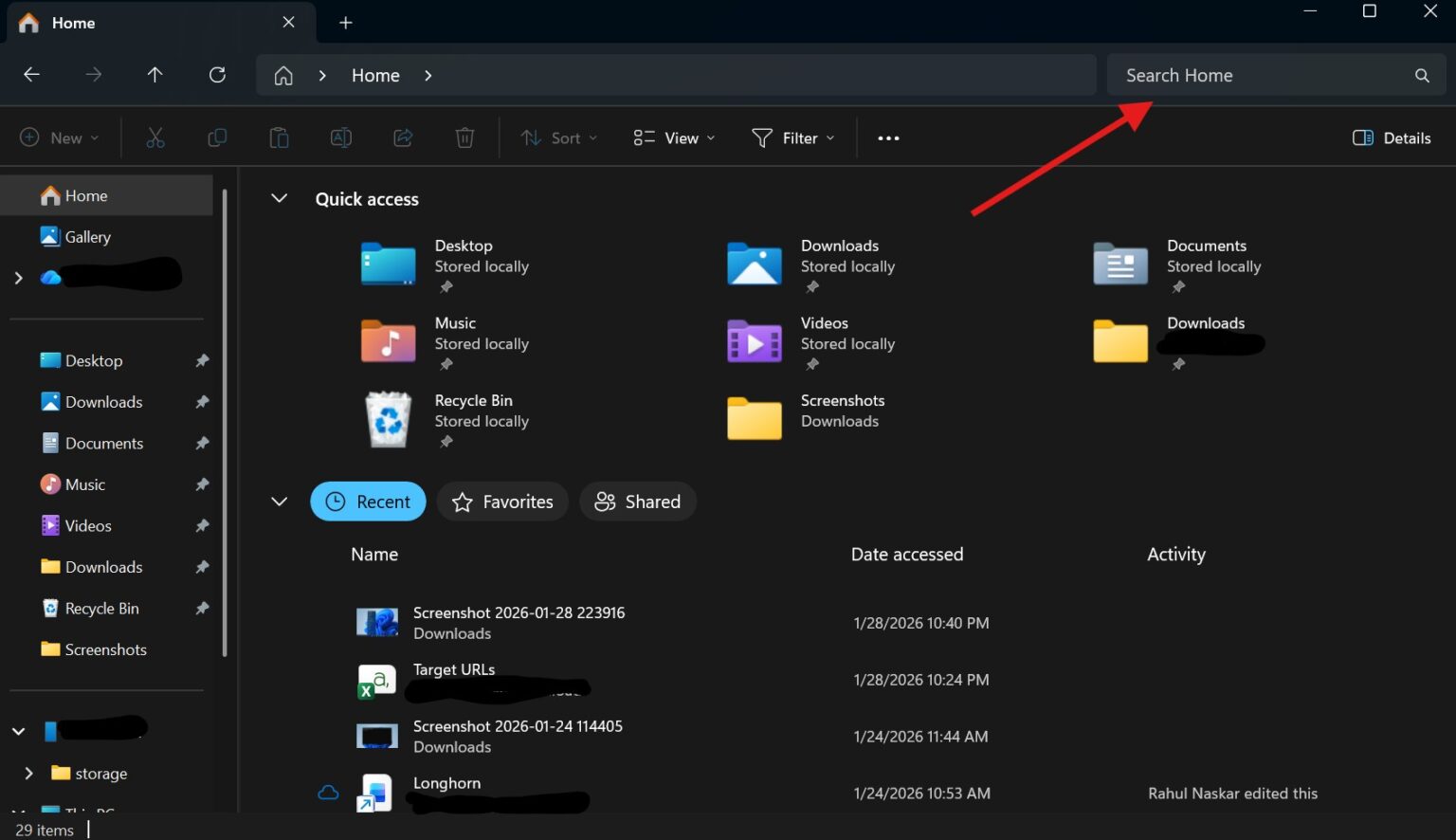The width and height of the screenshot is (1456, 840).
Task: Click the home icon in address bar
Action: coord(282,76)
